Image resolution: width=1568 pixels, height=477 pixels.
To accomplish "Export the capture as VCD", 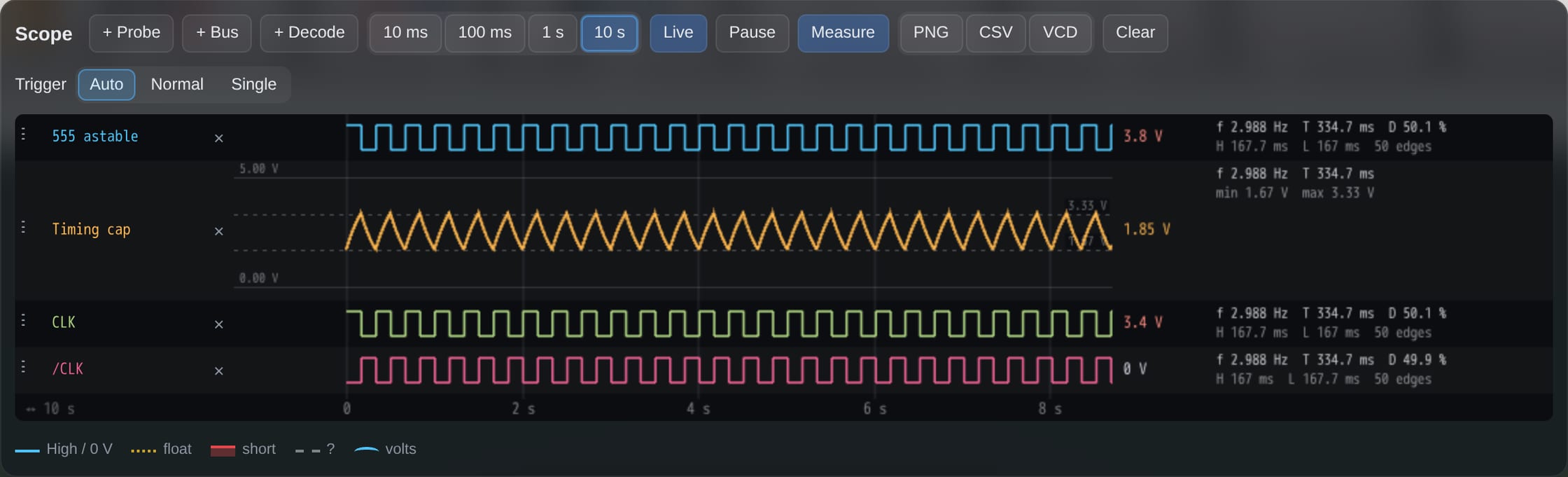I will point(1060,33).
